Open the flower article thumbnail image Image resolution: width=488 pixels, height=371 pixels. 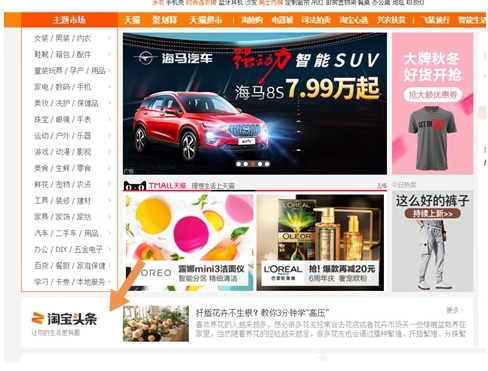[x=156, y=324]
